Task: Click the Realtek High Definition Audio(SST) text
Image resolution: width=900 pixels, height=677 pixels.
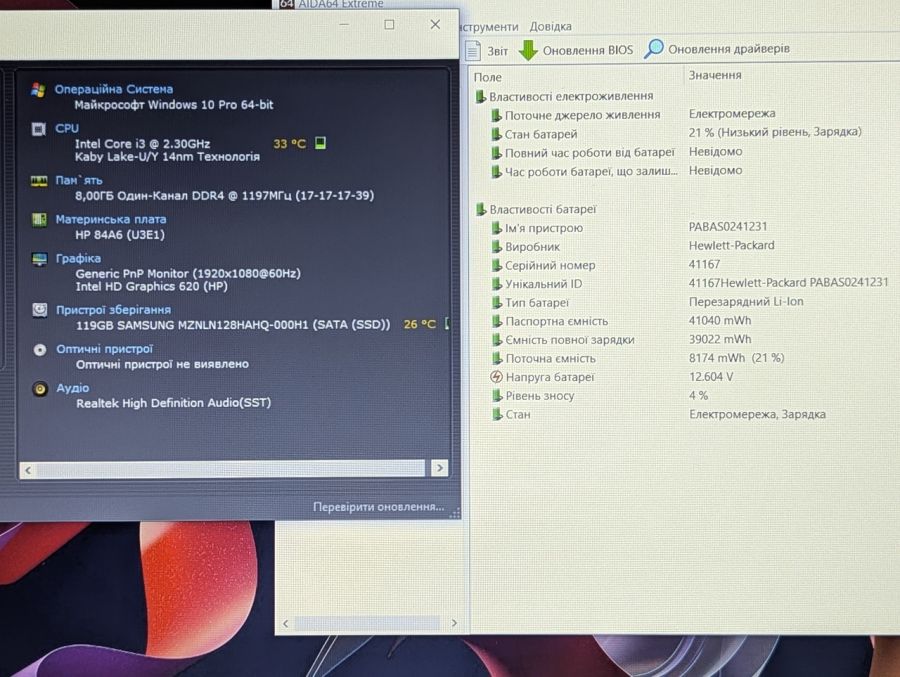Action: (x=173, y=403)
